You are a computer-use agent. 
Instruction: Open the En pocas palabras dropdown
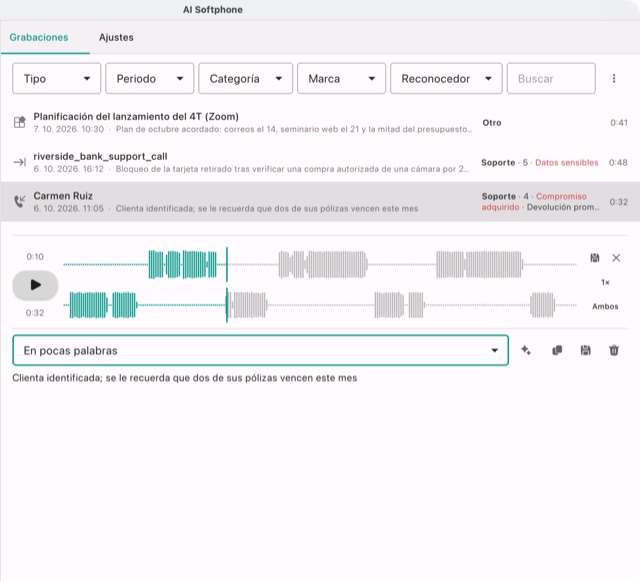260,350
